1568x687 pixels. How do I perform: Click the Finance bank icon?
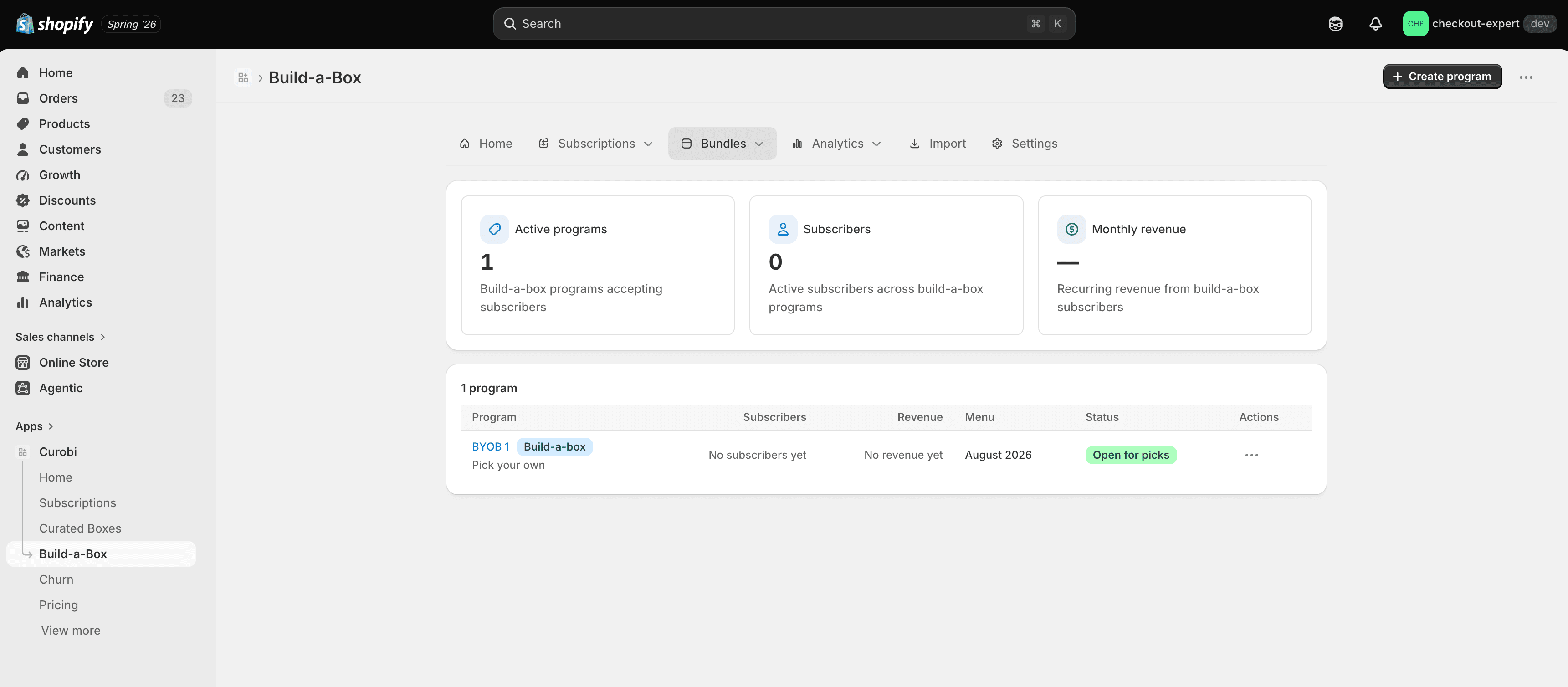[23, 277]
